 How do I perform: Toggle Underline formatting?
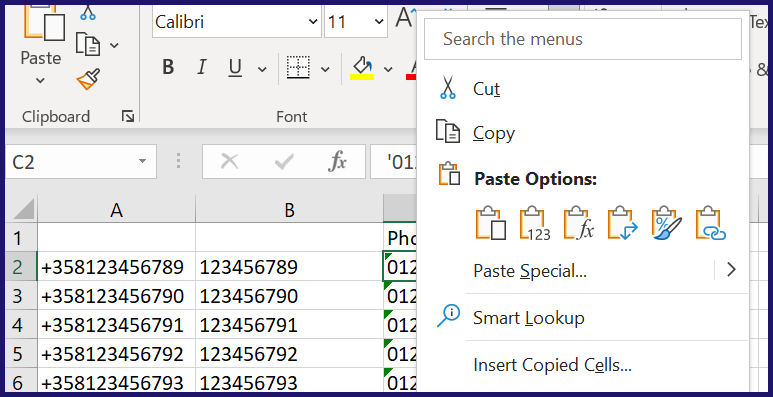236,67
